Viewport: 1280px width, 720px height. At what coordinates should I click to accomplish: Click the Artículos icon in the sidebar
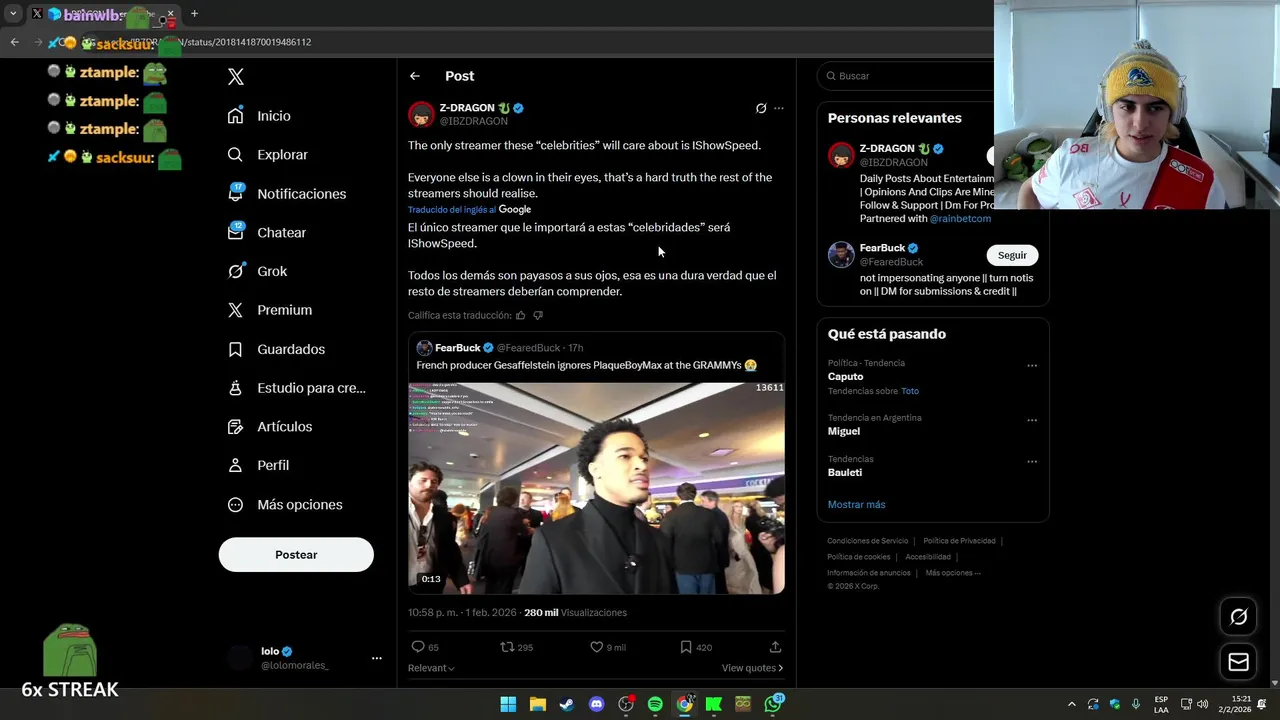pyautogui.click(x=236, y=427)
